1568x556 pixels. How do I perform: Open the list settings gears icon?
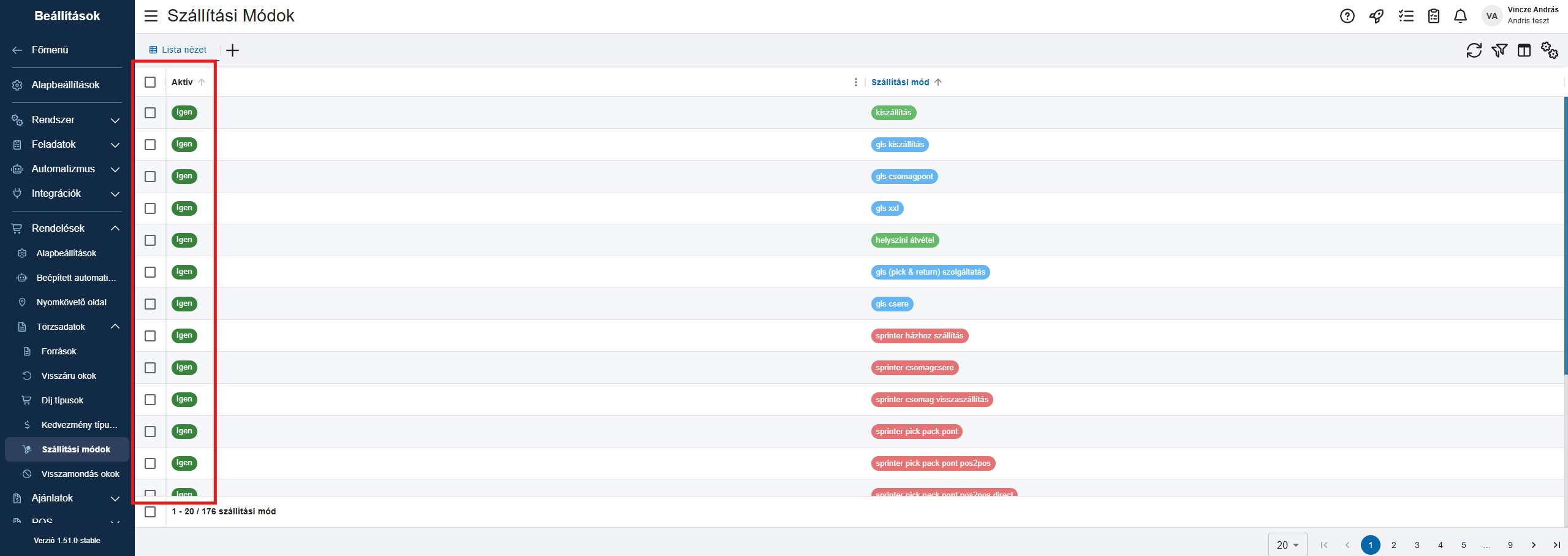click(1550, 50)
